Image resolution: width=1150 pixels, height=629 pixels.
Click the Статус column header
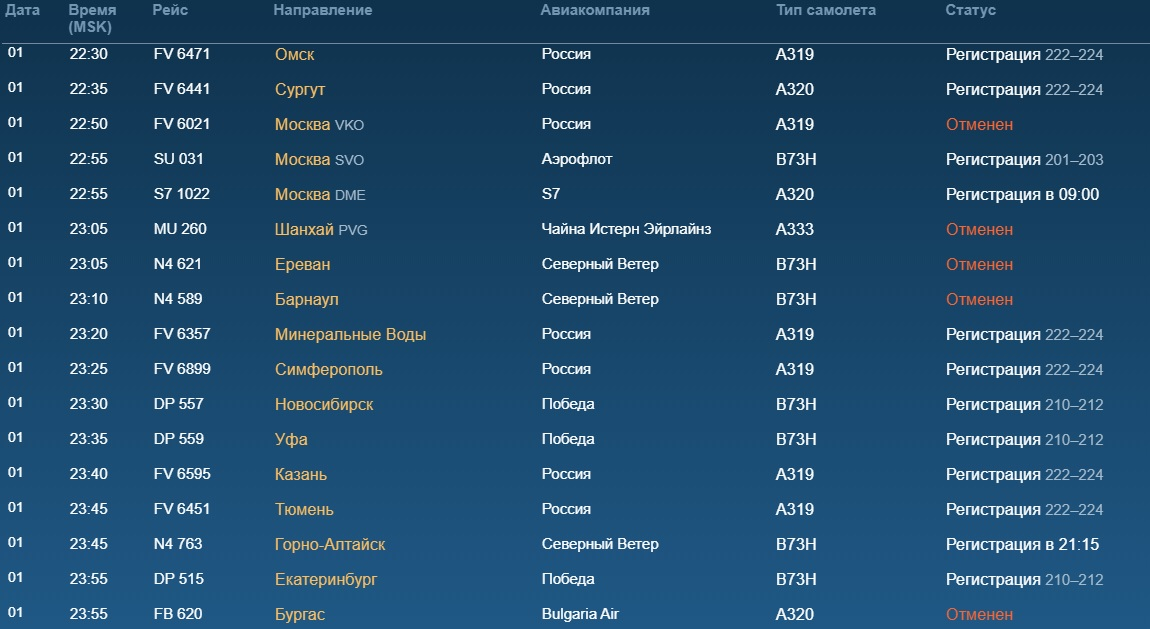(970, 10)
